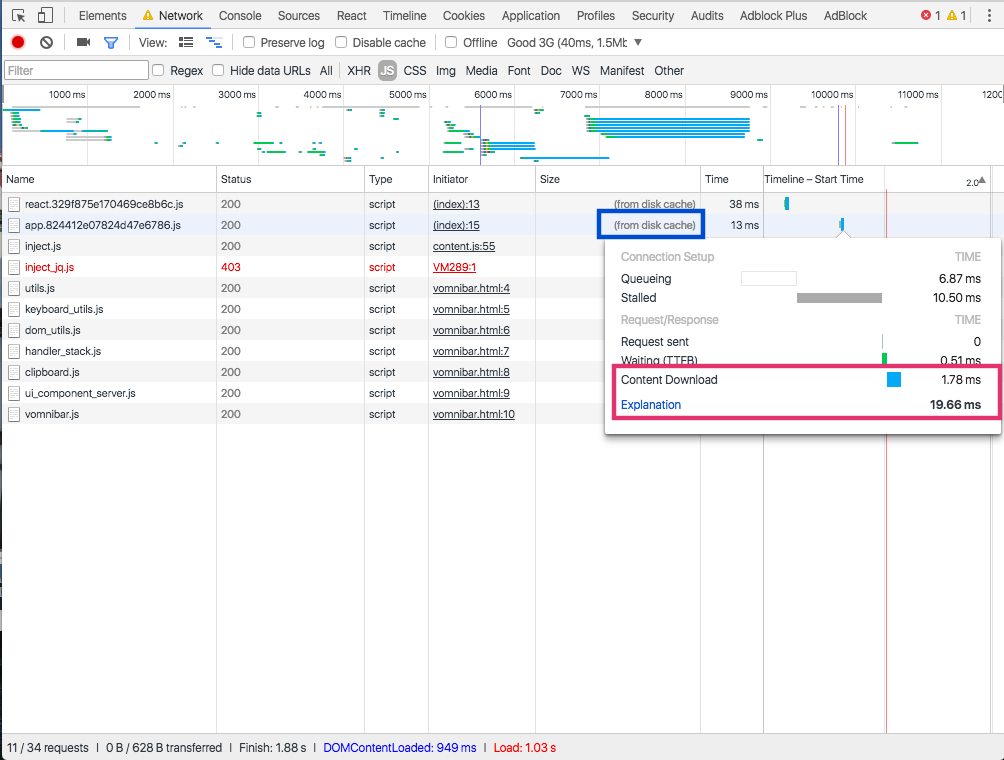This screenshot has width=1004, height=760.
Task: Click the Explanation link in timing popup
Action: [651, 405]
